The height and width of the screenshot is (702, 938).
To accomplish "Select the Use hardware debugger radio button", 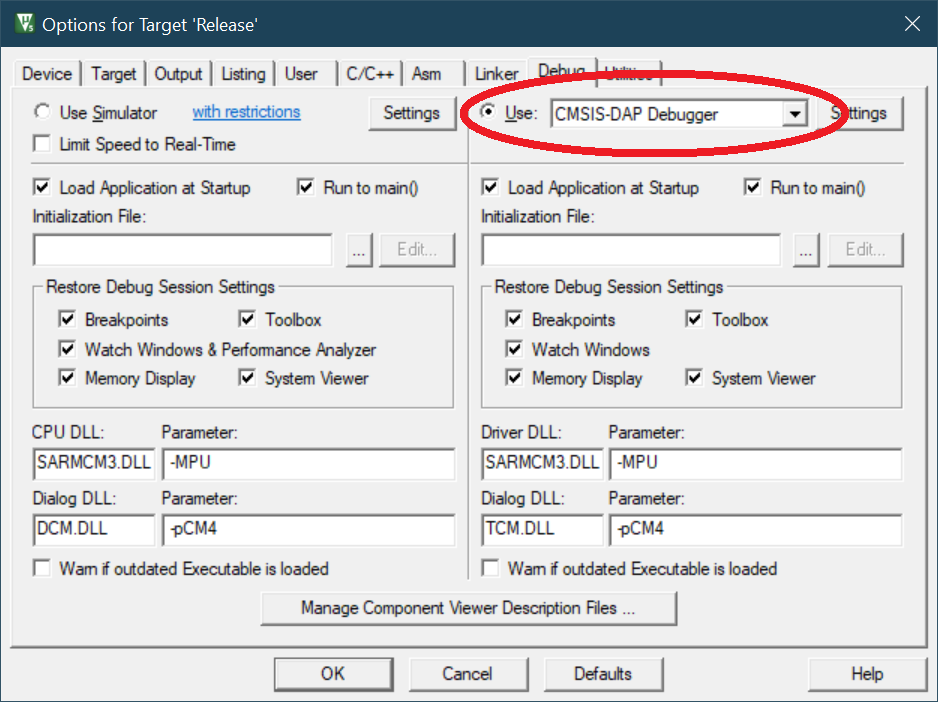I will (x=488, y=112).
